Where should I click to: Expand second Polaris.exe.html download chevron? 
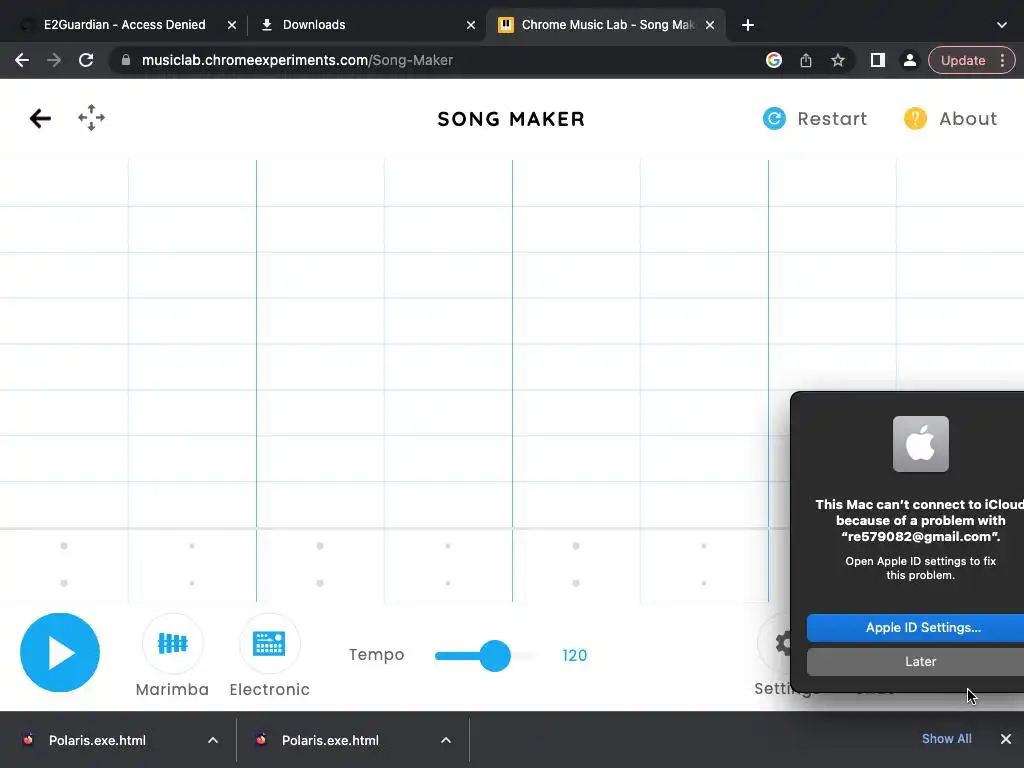click(x=446, y=741)
